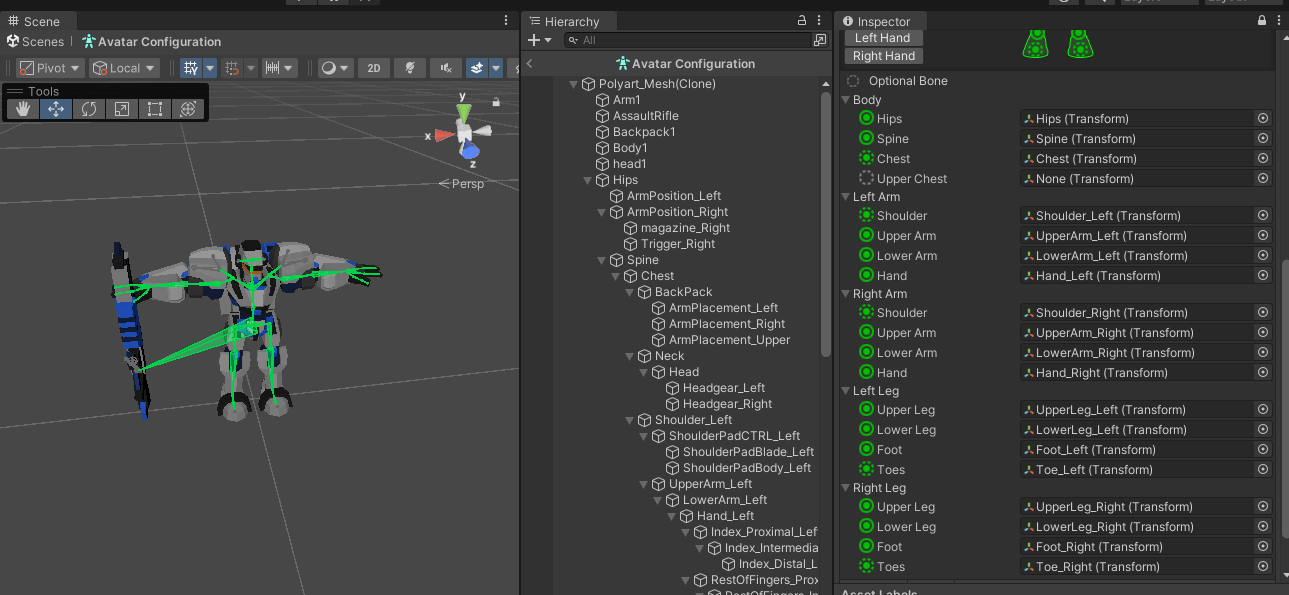
Task: Focus the Hierarchy search field
Action: 686,40
